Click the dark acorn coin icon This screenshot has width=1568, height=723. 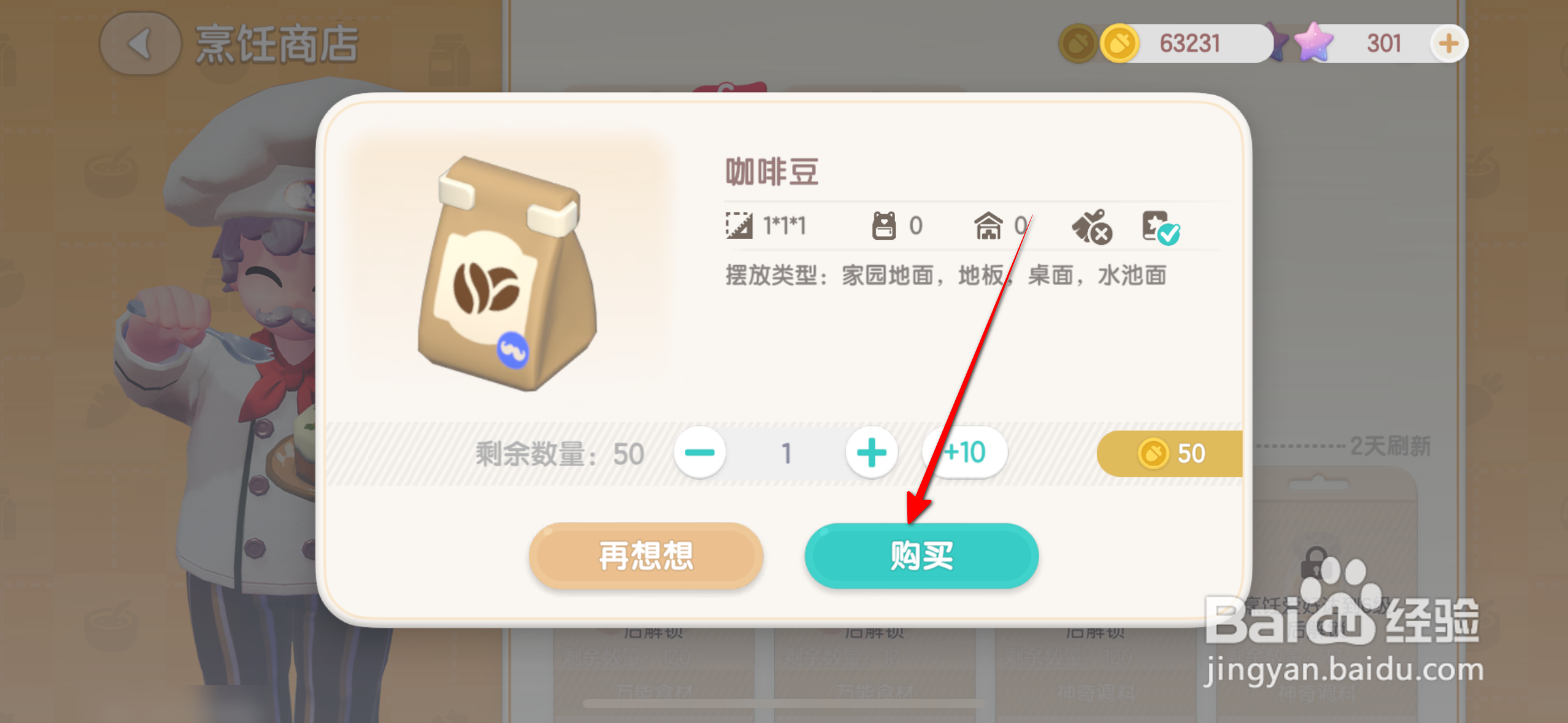click(1078, 44)
